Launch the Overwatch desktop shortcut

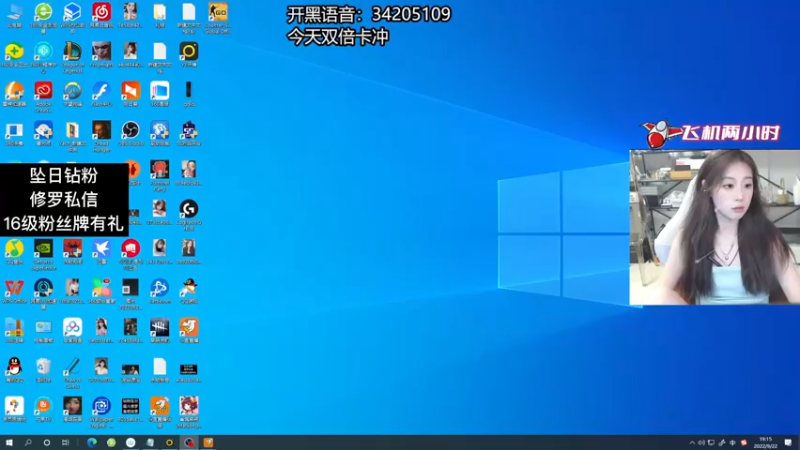point(72,90)
